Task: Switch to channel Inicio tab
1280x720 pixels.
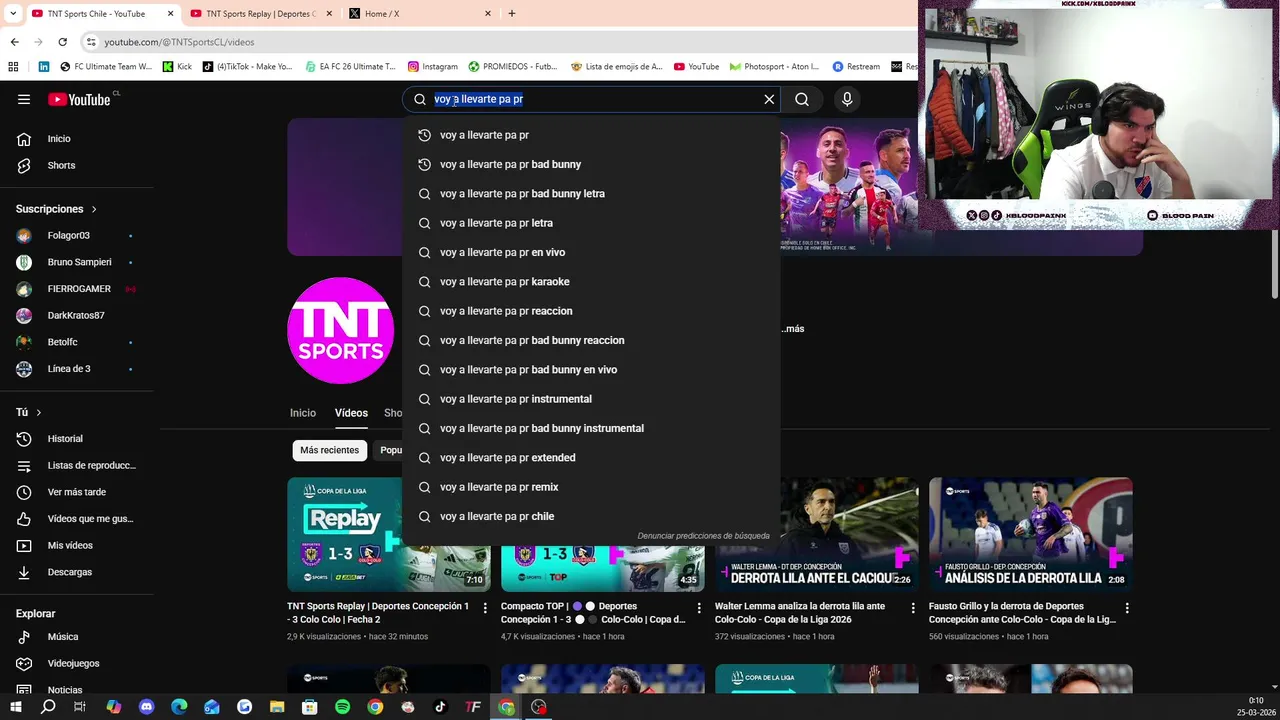Action: [303, 413]
